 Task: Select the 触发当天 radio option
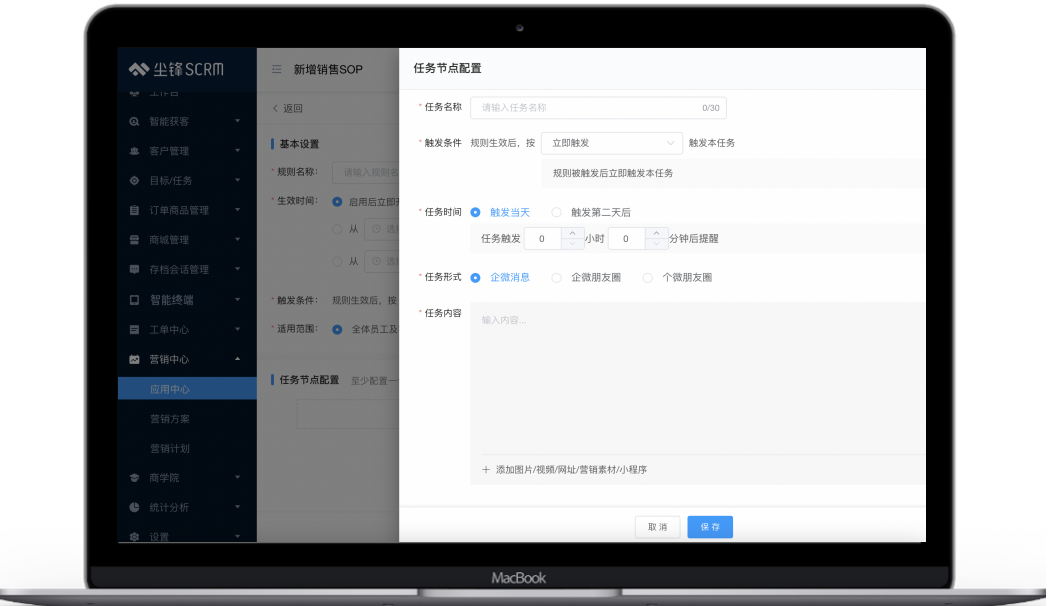(x=475, y=212)
